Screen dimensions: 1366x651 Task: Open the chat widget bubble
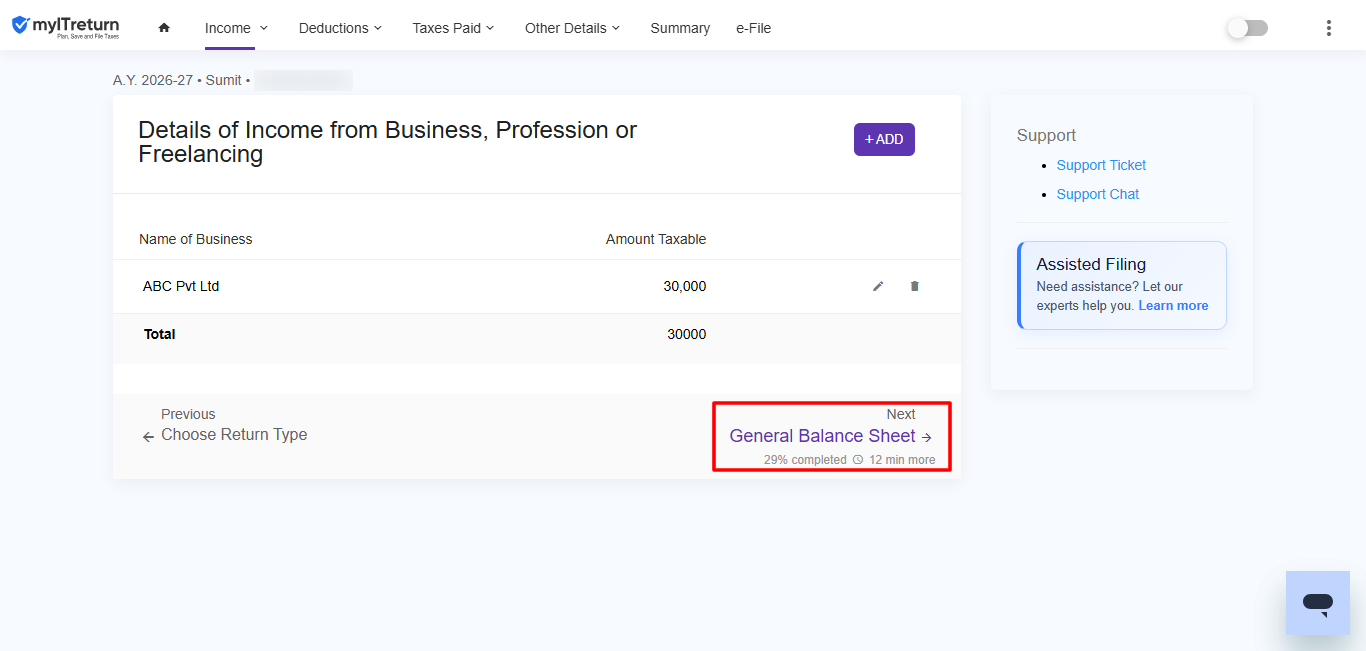point(1317,603)
